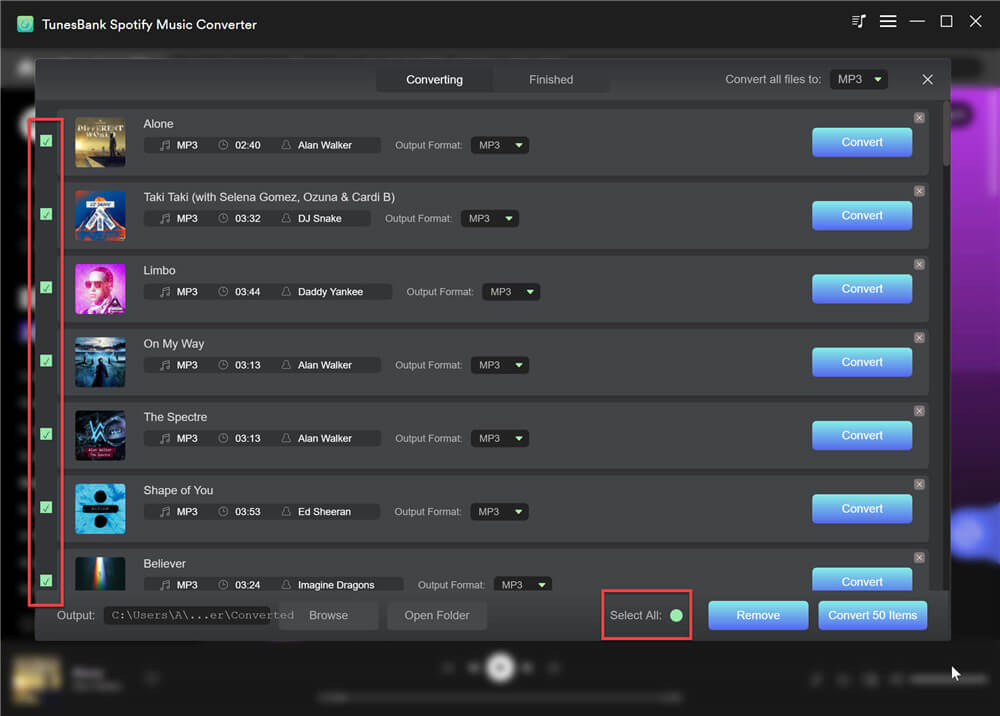1000x716 pixels.
Task: Remove the Limbo track with its X icon
Action: [x=919, y=265]
